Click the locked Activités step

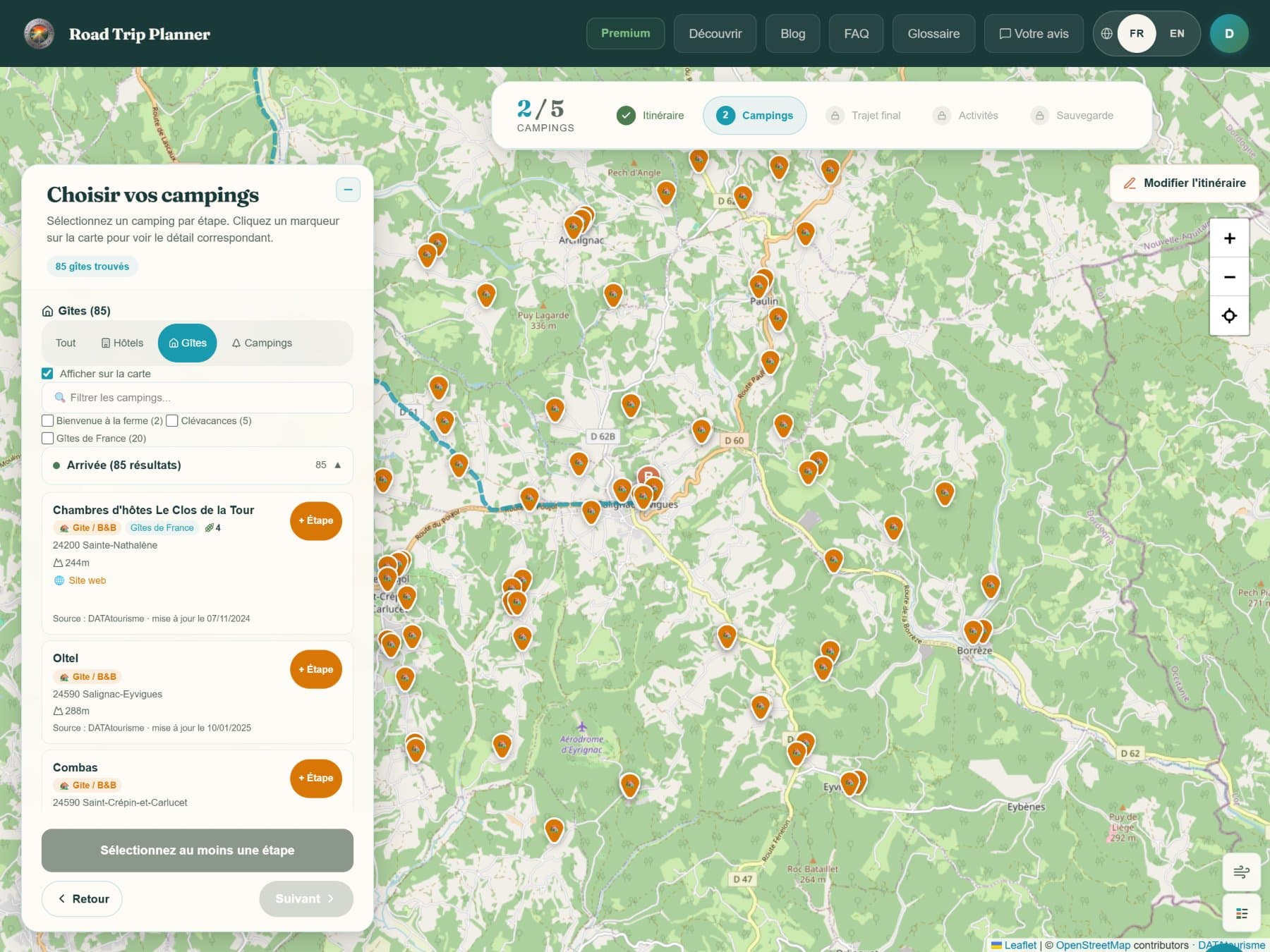pos(965,116)
